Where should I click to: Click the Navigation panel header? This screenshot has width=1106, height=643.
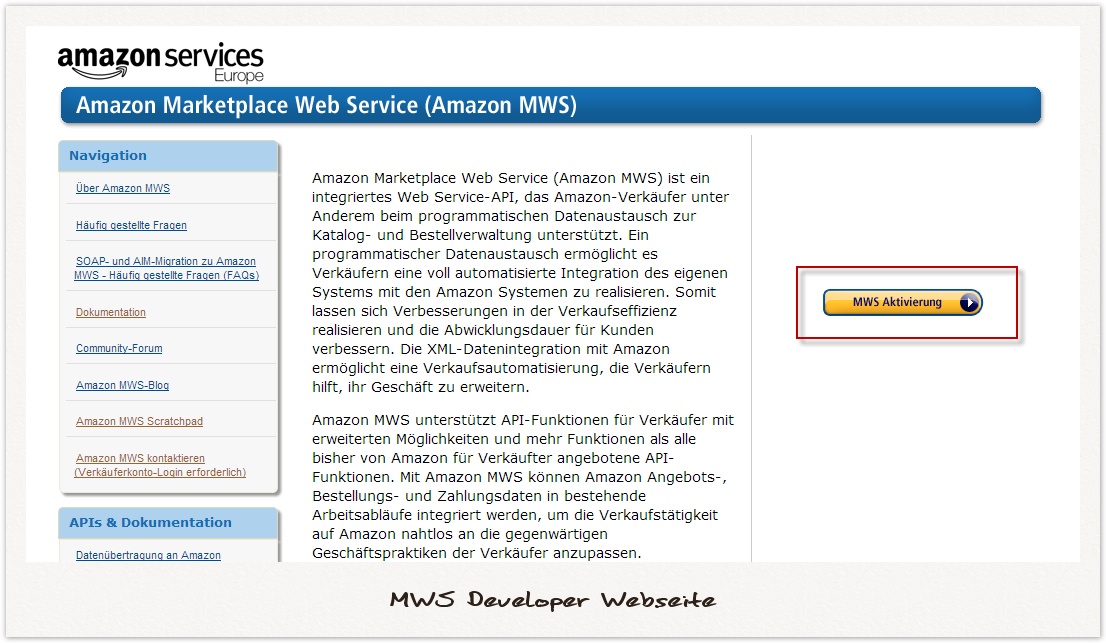click(107, 155)
